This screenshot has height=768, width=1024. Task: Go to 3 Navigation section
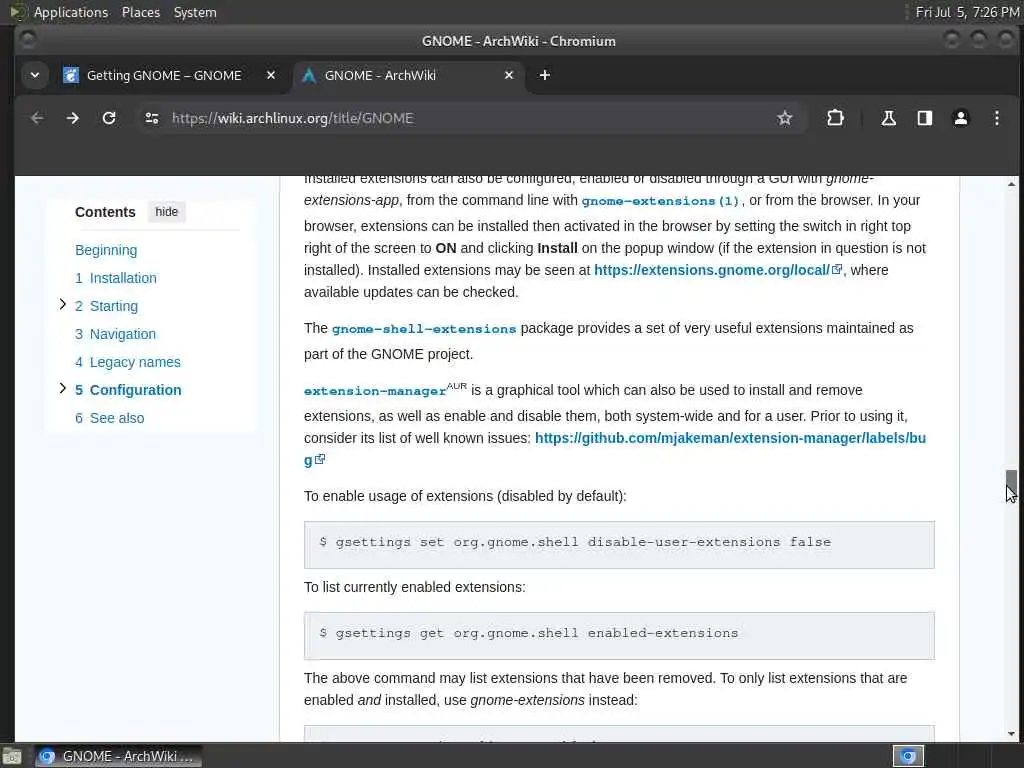[x=115, y=334]
